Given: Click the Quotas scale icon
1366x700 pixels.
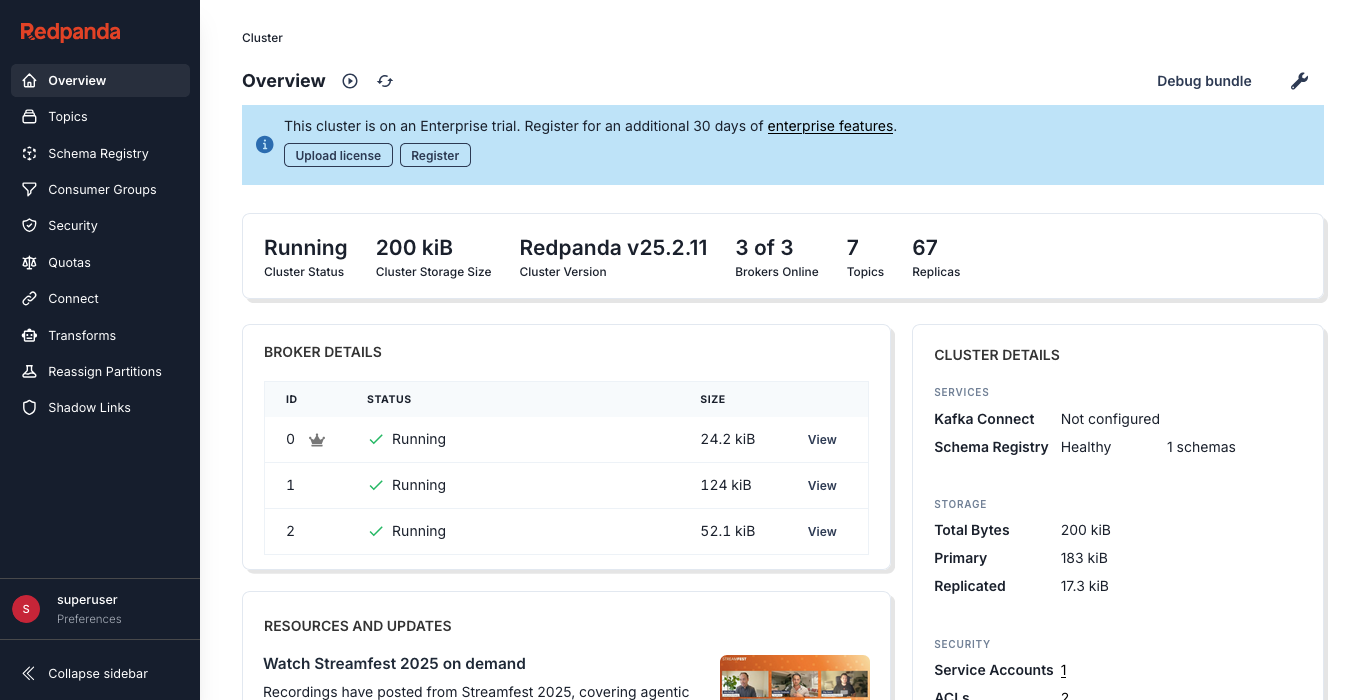Looking at the screenshot, I should click(30, 262).
